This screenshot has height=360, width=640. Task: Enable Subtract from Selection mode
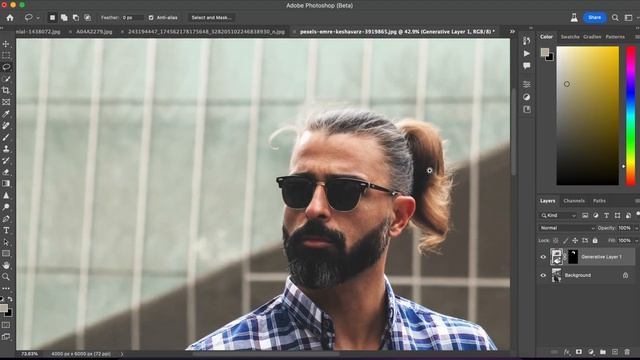[76, 18]
